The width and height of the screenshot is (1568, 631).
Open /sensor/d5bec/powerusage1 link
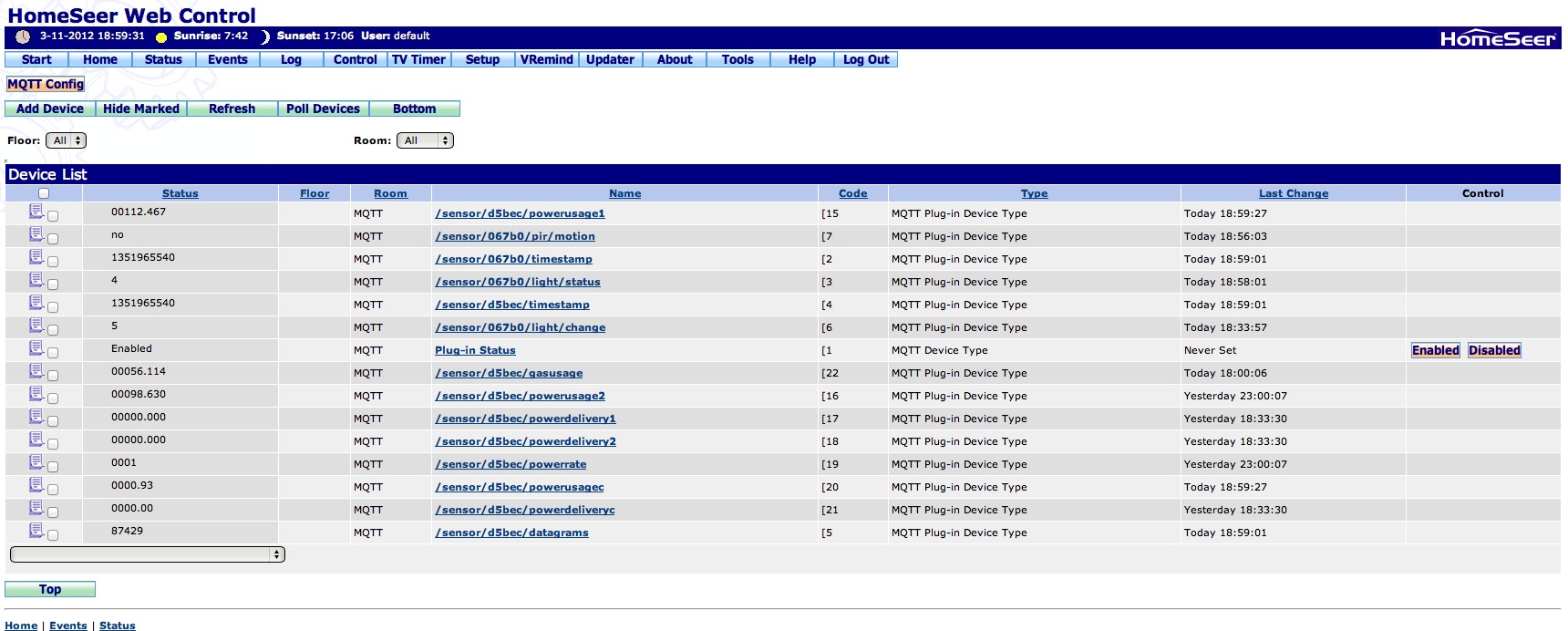520,213
